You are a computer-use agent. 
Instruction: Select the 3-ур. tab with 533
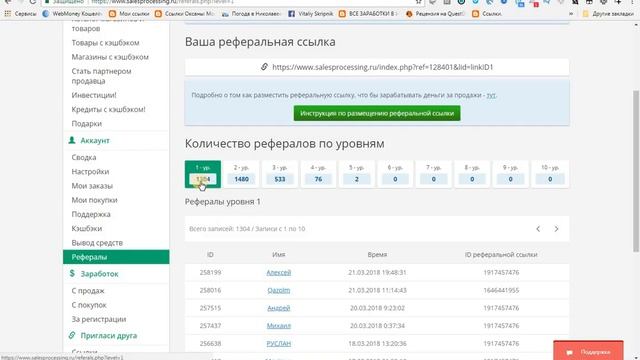point(280,174)
